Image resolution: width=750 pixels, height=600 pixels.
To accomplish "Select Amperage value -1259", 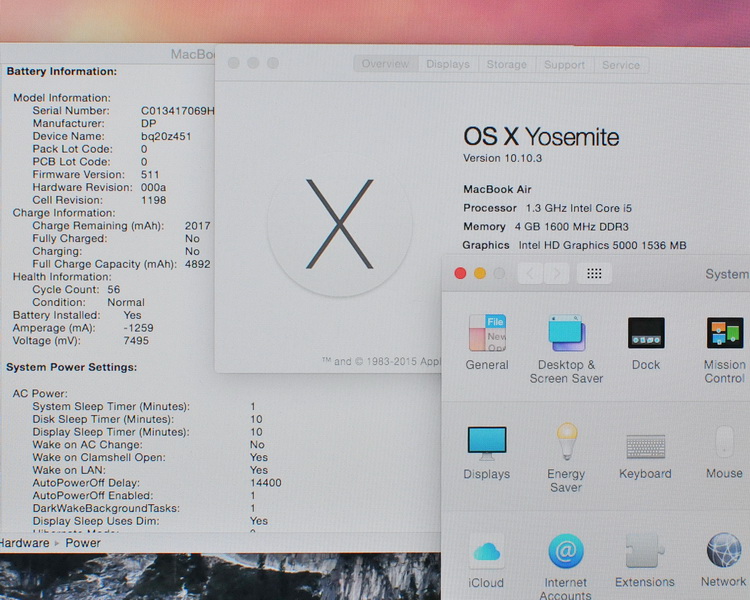I will [x=138, y=328].
